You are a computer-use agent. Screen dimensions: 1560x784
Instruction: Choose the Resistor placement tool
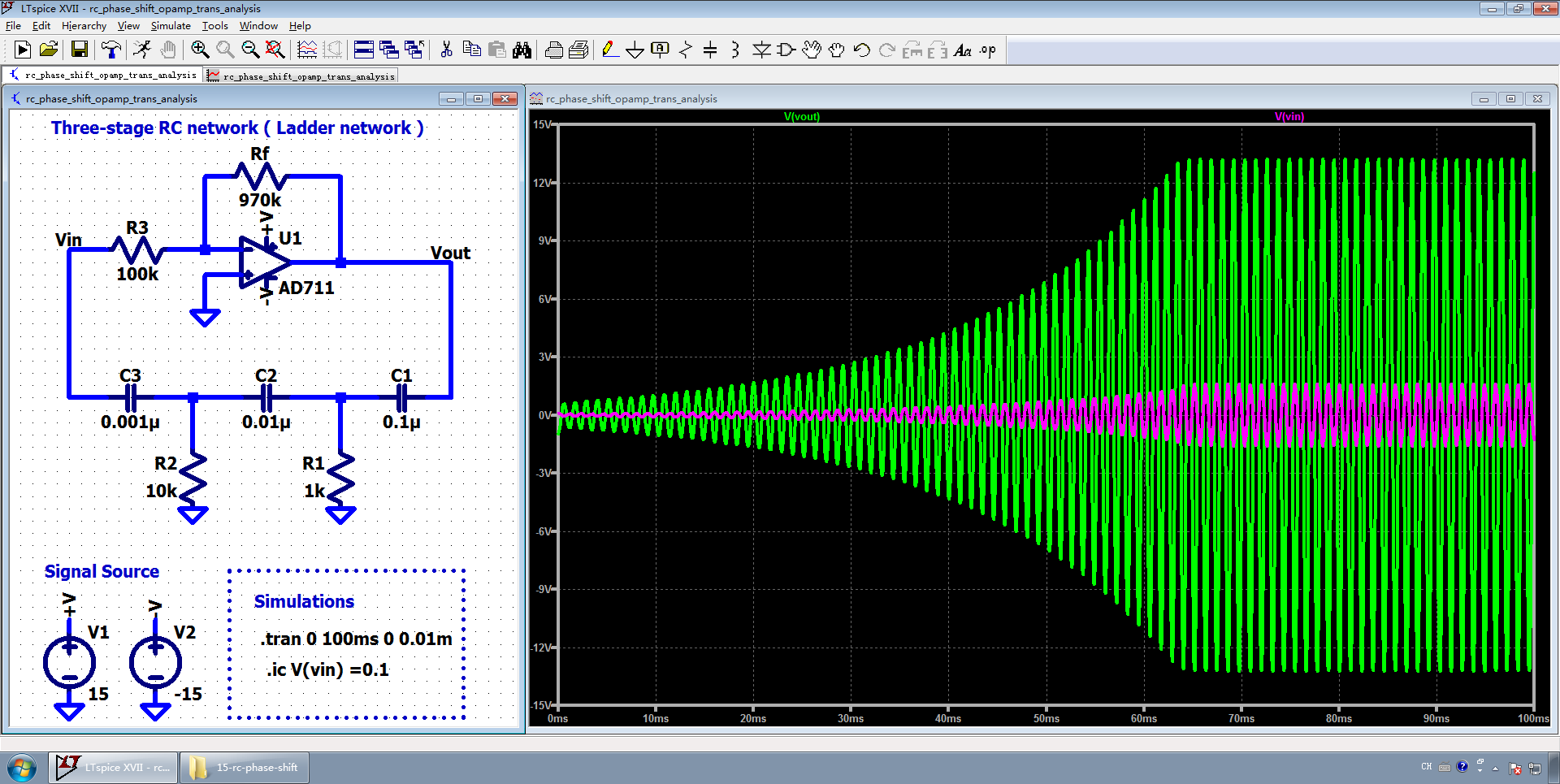(x=686, y=50)
